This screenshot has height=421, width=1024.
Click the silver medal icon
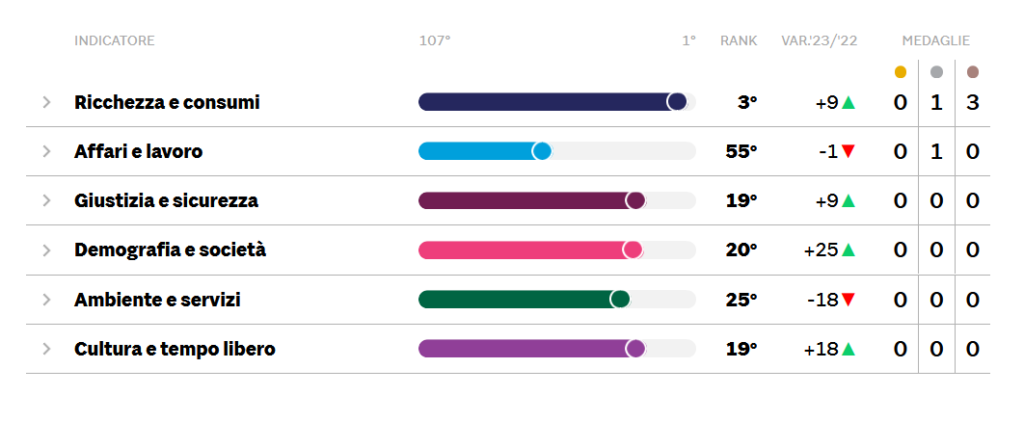tap(937, 72)
